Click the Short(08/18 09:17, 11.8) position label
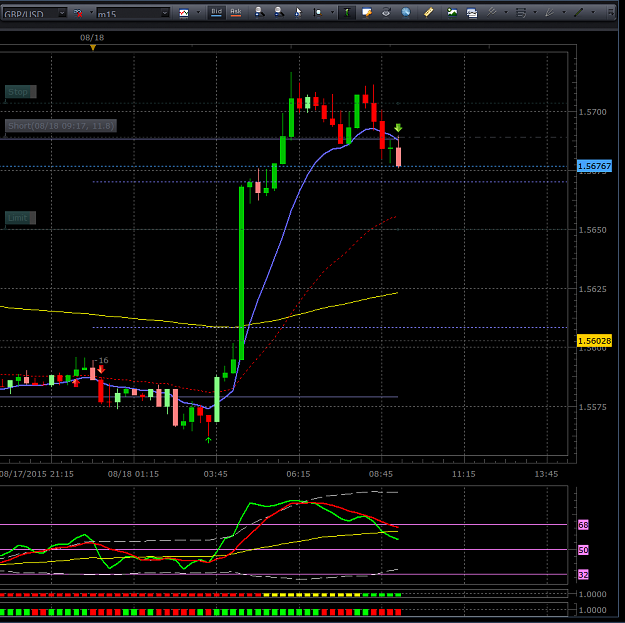Viewport: 625px width, 623px height. (61, 126)
